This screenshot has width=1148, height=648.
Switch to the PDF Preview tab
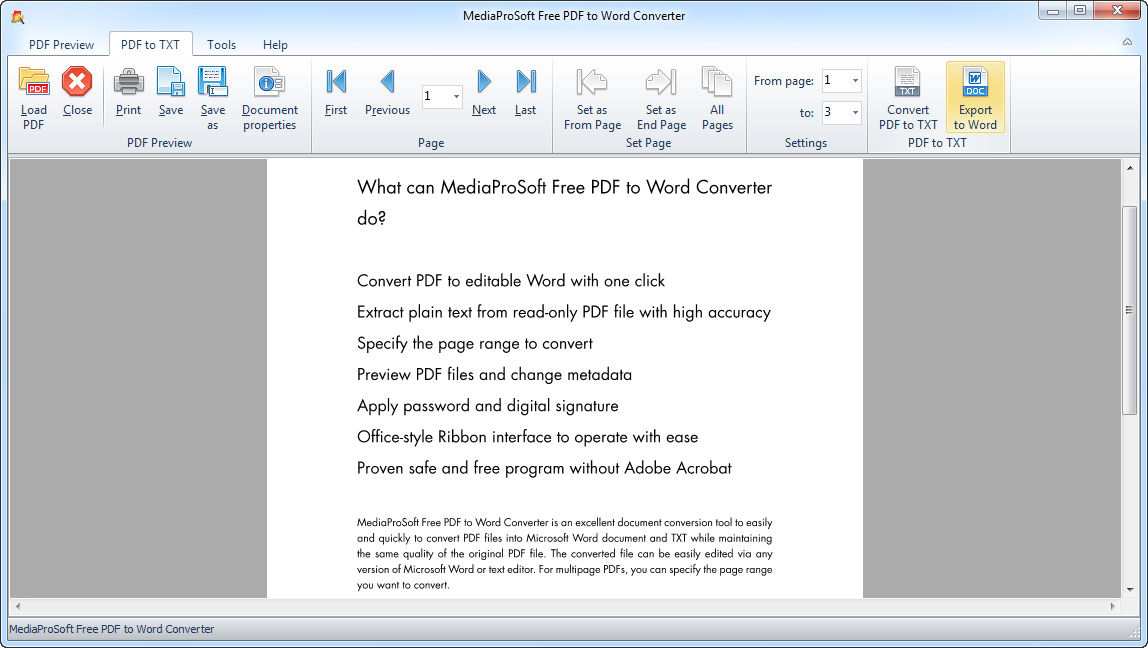tap(62, 45)
